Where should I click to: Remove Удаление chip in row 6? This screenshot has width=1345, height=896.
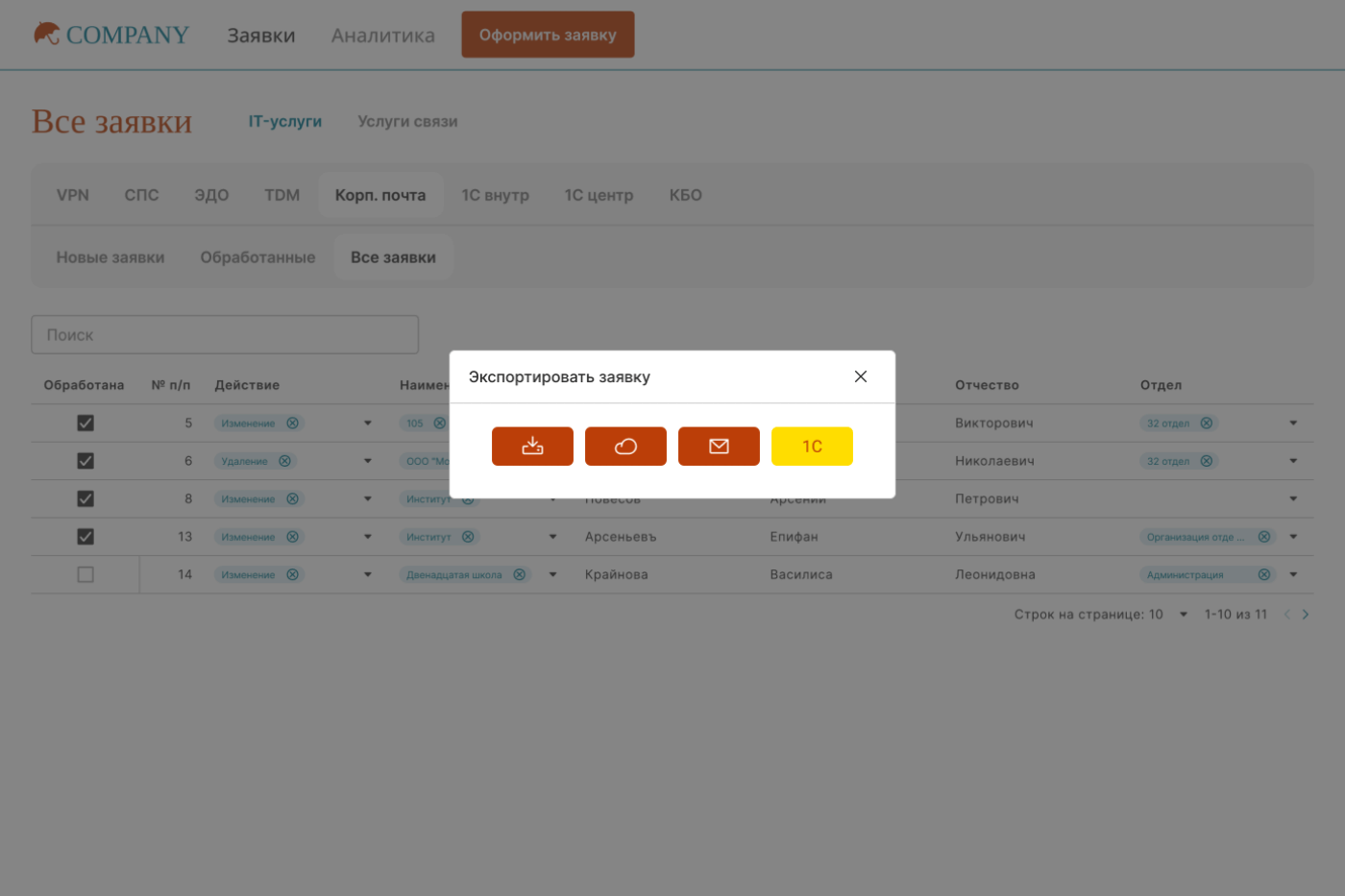click(284, 461)
